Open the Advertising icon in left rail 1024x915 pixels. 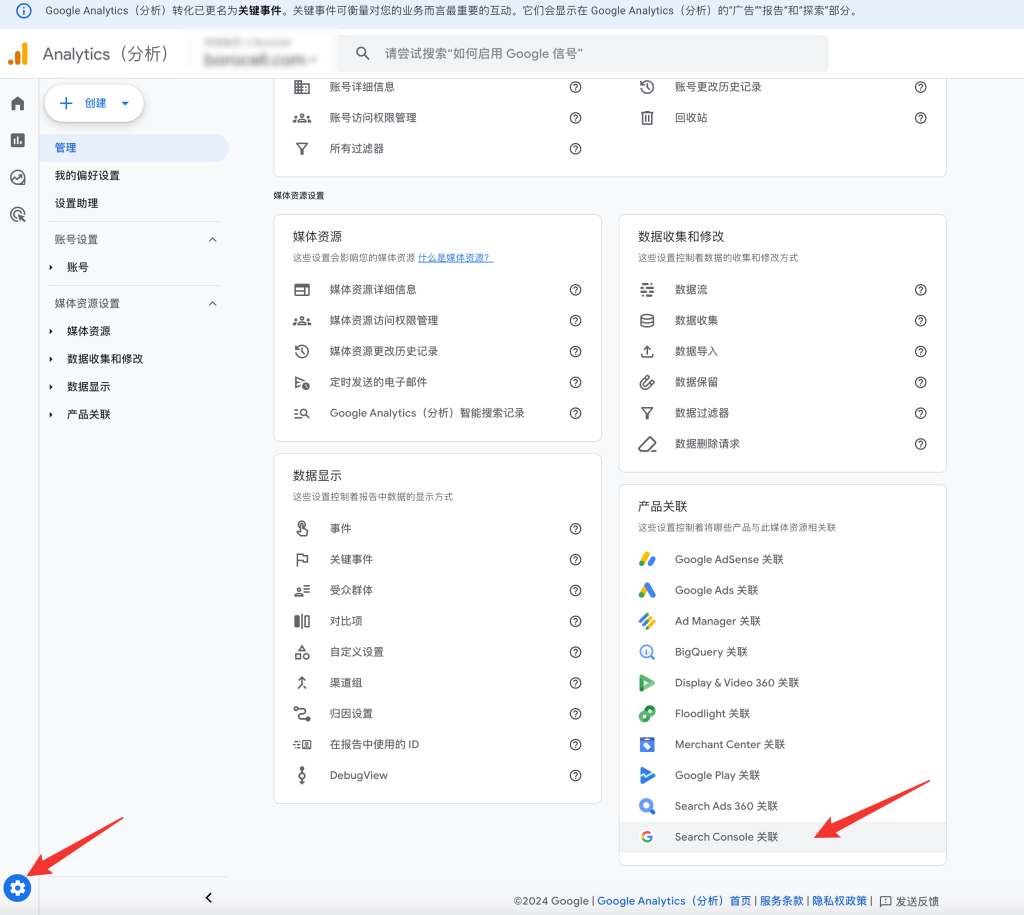click(x=18, y=214)
